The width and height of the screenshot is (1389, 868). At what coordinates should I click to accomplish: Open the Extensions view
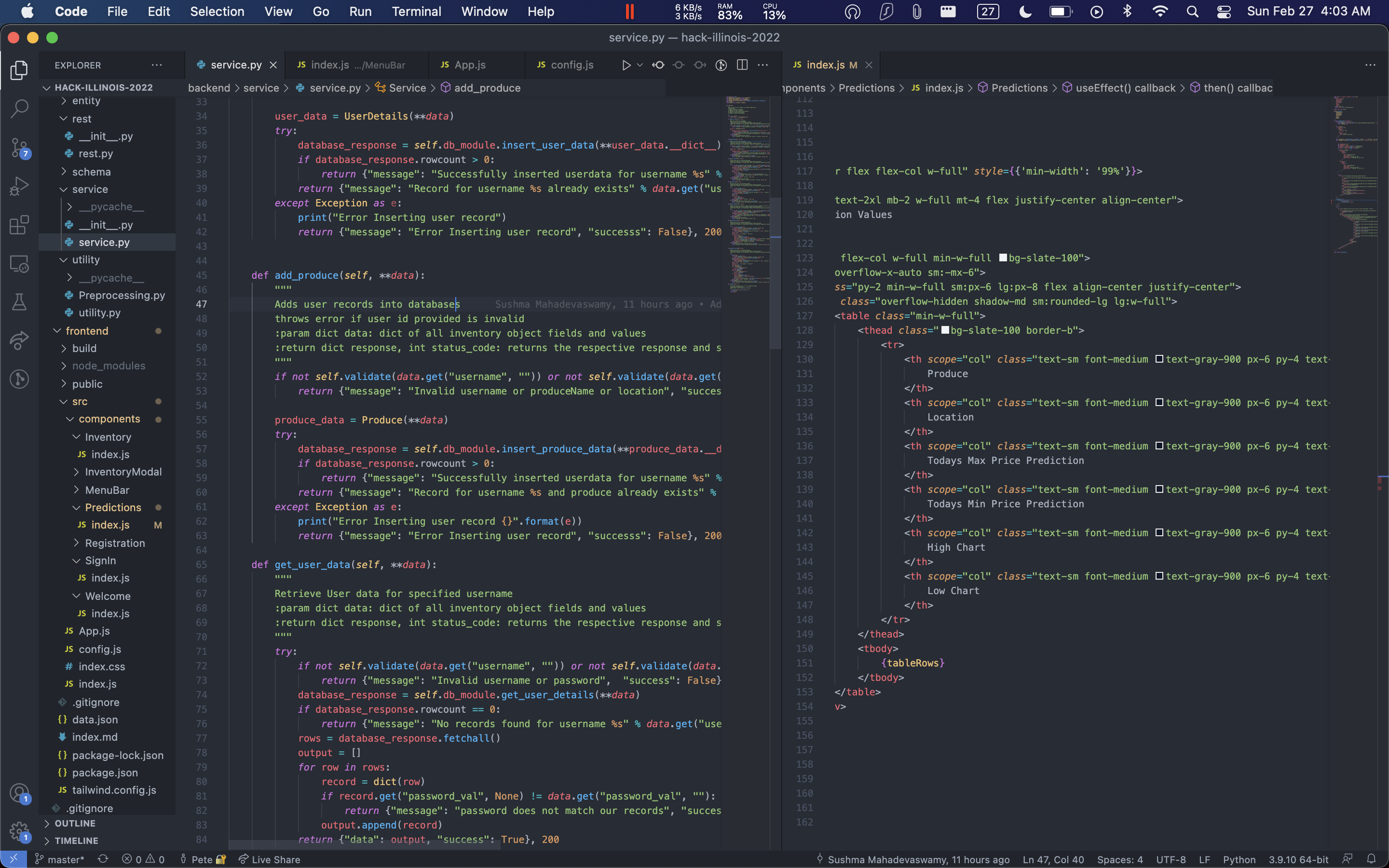(x=19, y=225)
